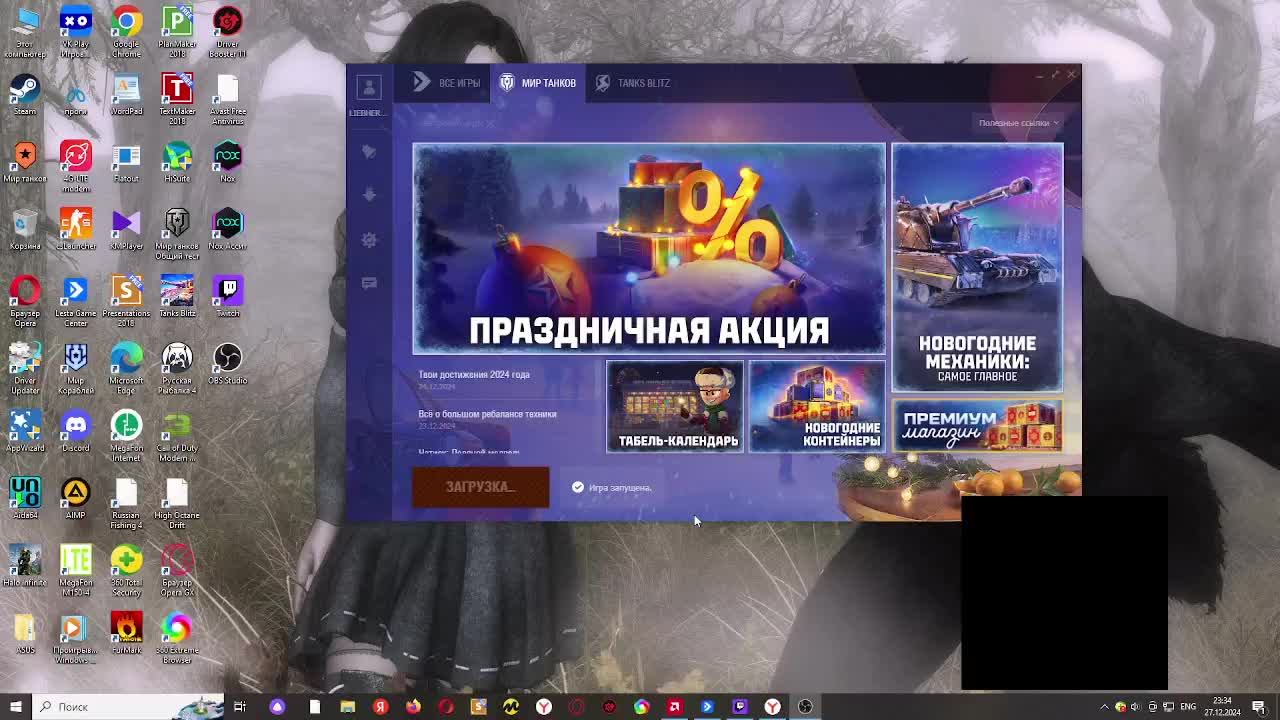Open Microsoft Edge desktop shortcut
The width and height of the screenshot is (1280, 720).
click(126, 368)
